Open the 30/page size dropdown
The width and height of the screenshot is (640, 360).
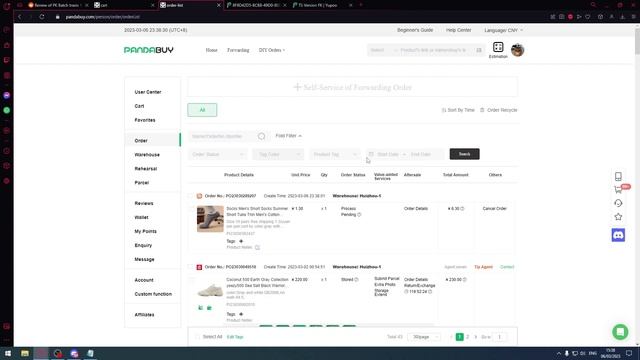tap(424, 337)
